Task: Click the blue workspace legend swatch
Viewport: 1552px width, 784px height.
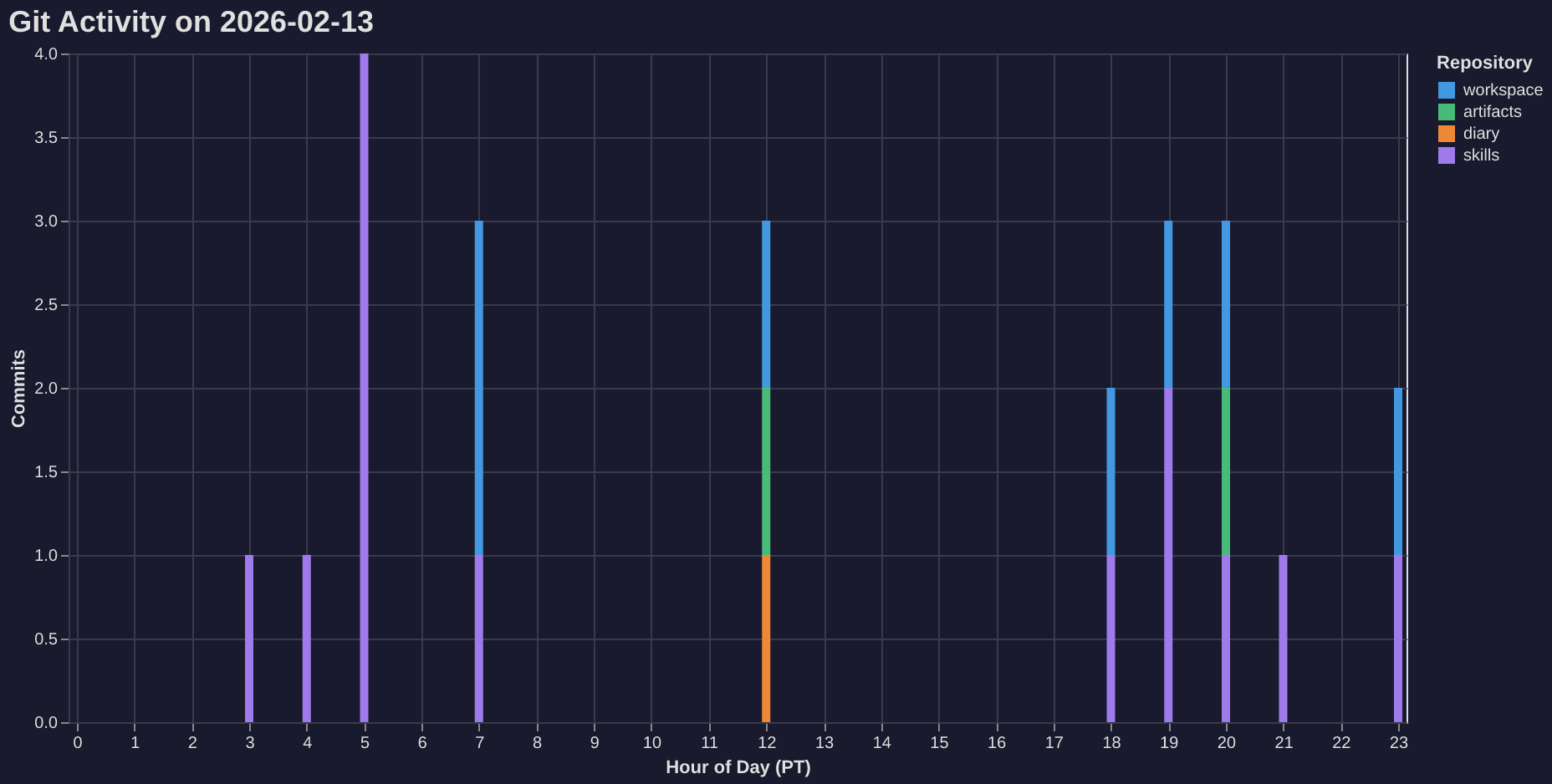Action: pos(1446,89)
